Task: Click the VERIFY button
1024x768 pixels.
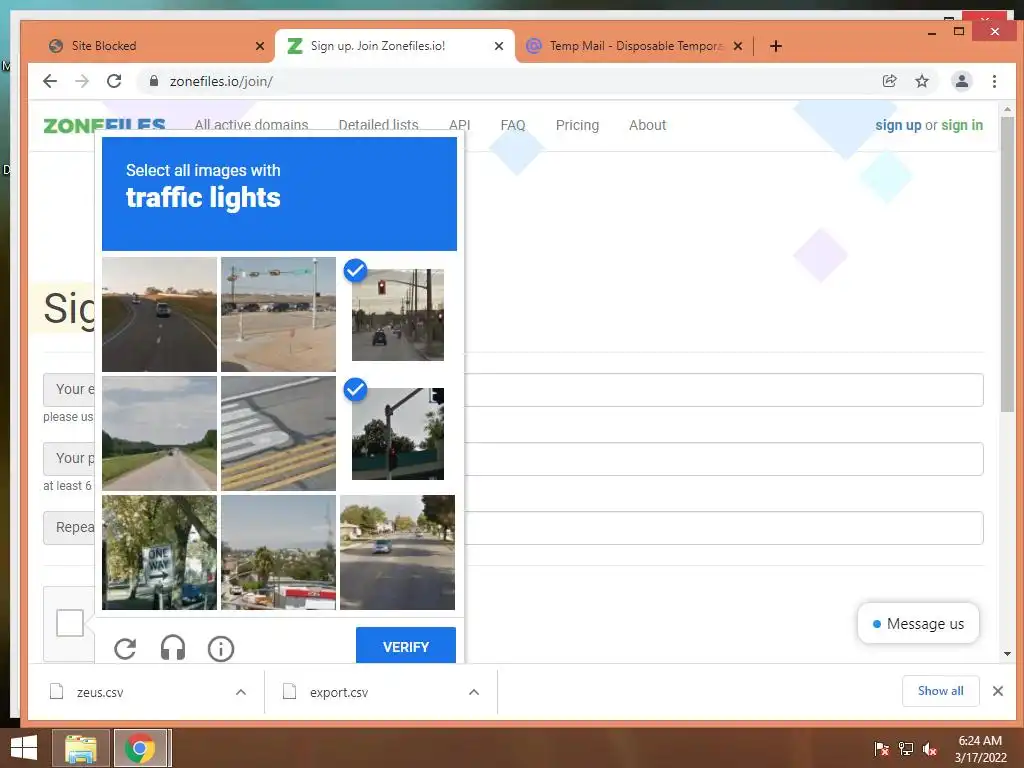Action: coord(406,646)
